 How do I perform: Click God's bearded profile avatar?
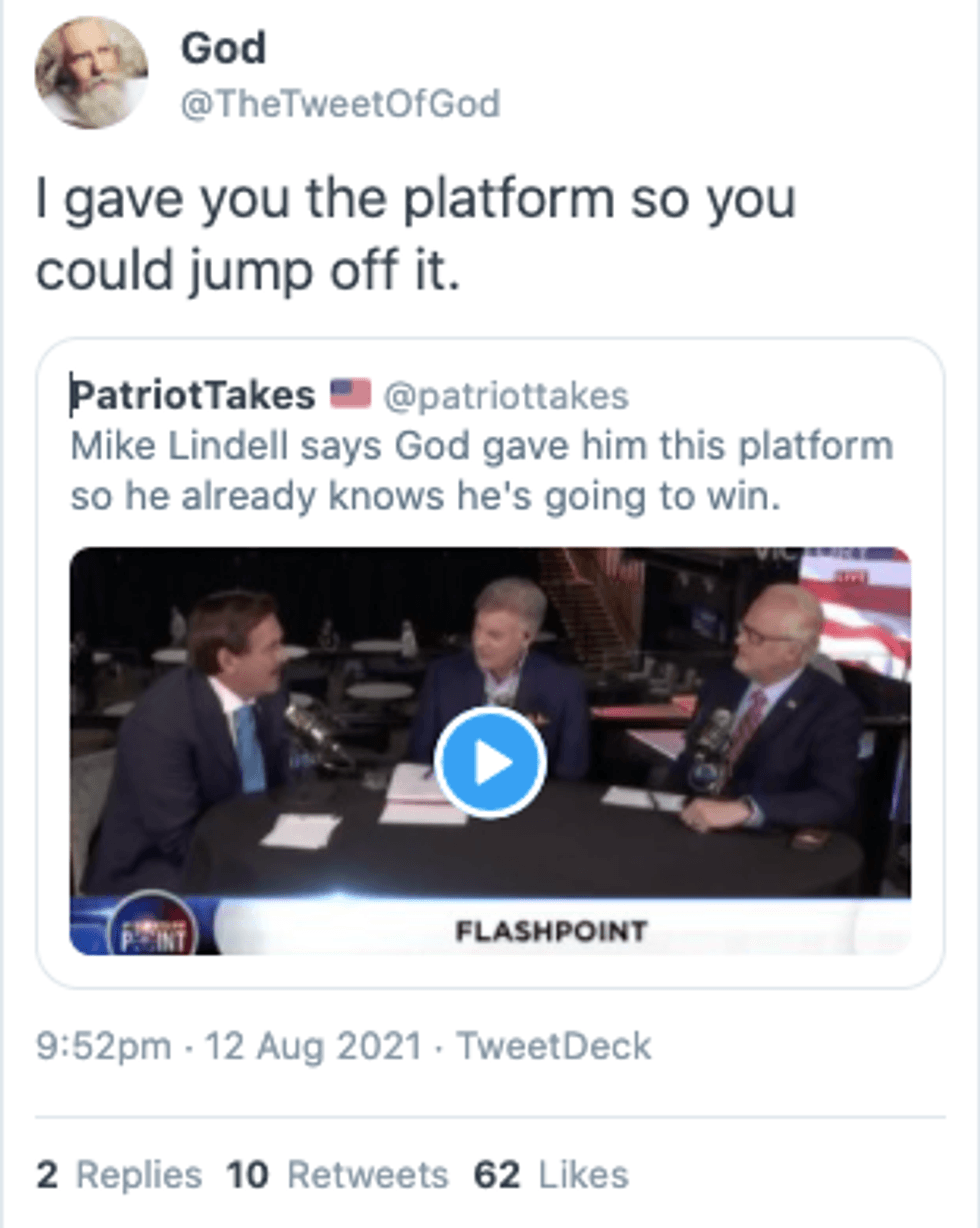91,72
